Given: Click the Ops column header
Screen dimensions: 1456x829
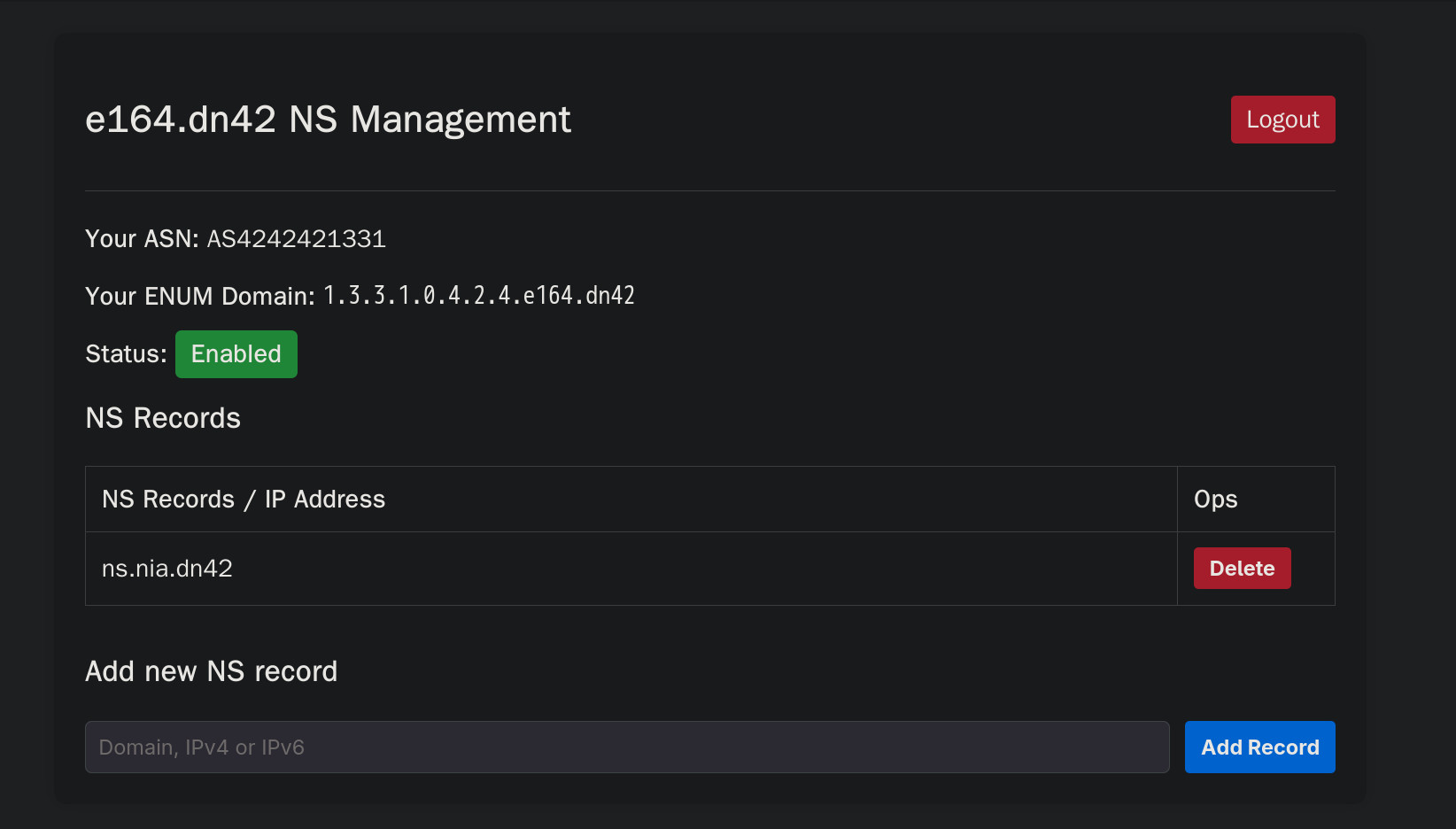Looking at the screenshot, I should [1215, 500].
